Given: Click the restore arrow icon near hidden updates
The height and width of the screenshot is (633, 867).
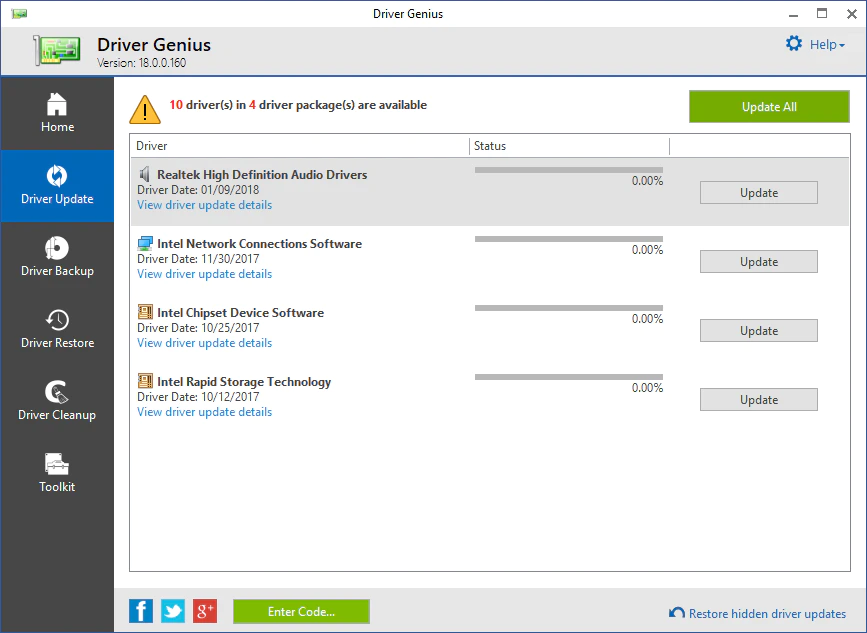Looking at the screenshot, I should coord(677,613).
